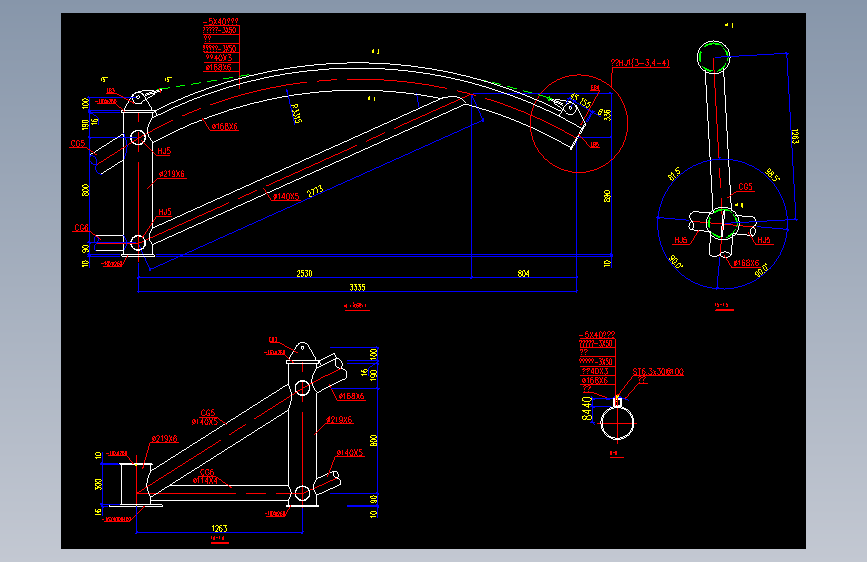This screenshot has width=867, height=562.
Task: Select the vertical 1263 dimension at top right
Action: 795,137
